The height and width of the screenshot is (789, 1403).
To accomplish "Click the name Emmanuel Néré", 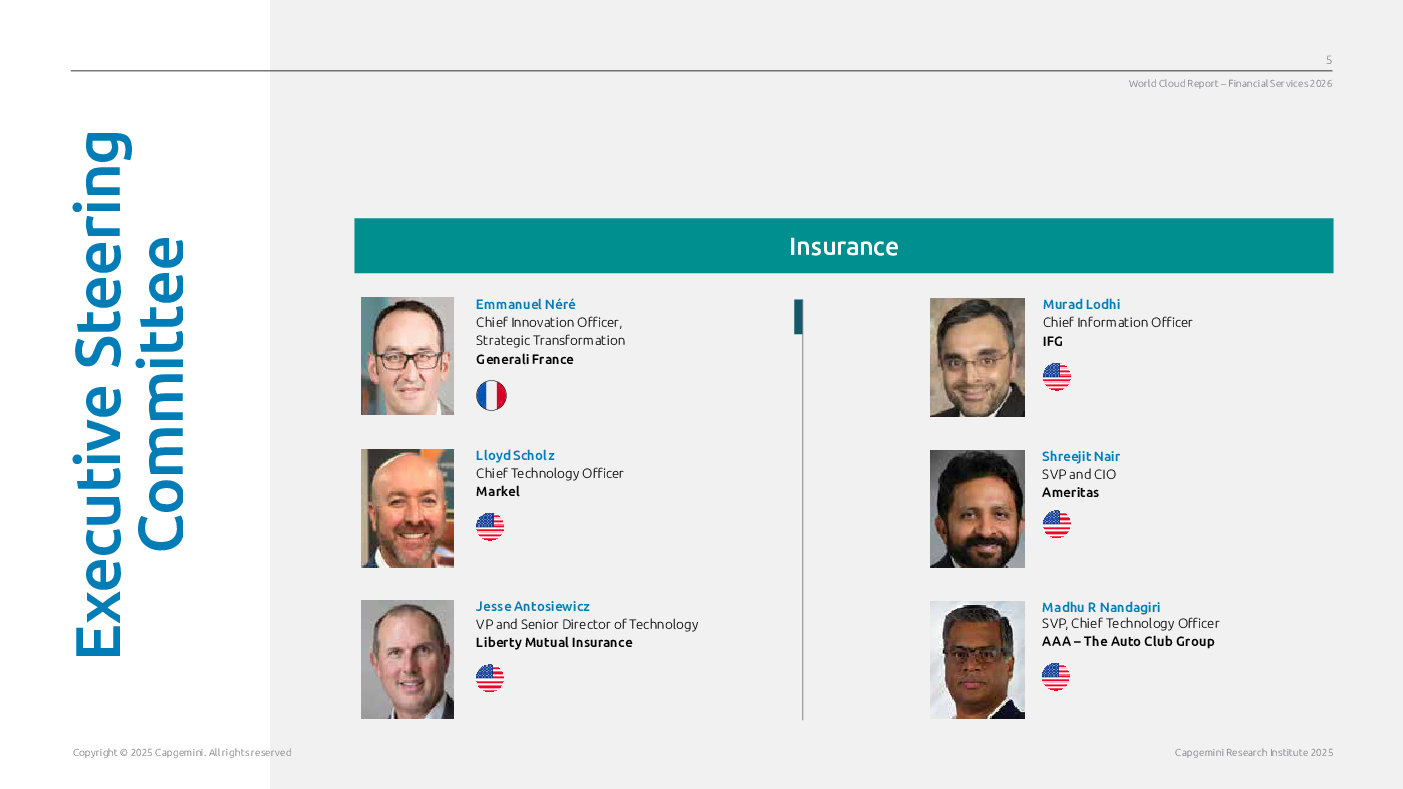I will [526, 304].
